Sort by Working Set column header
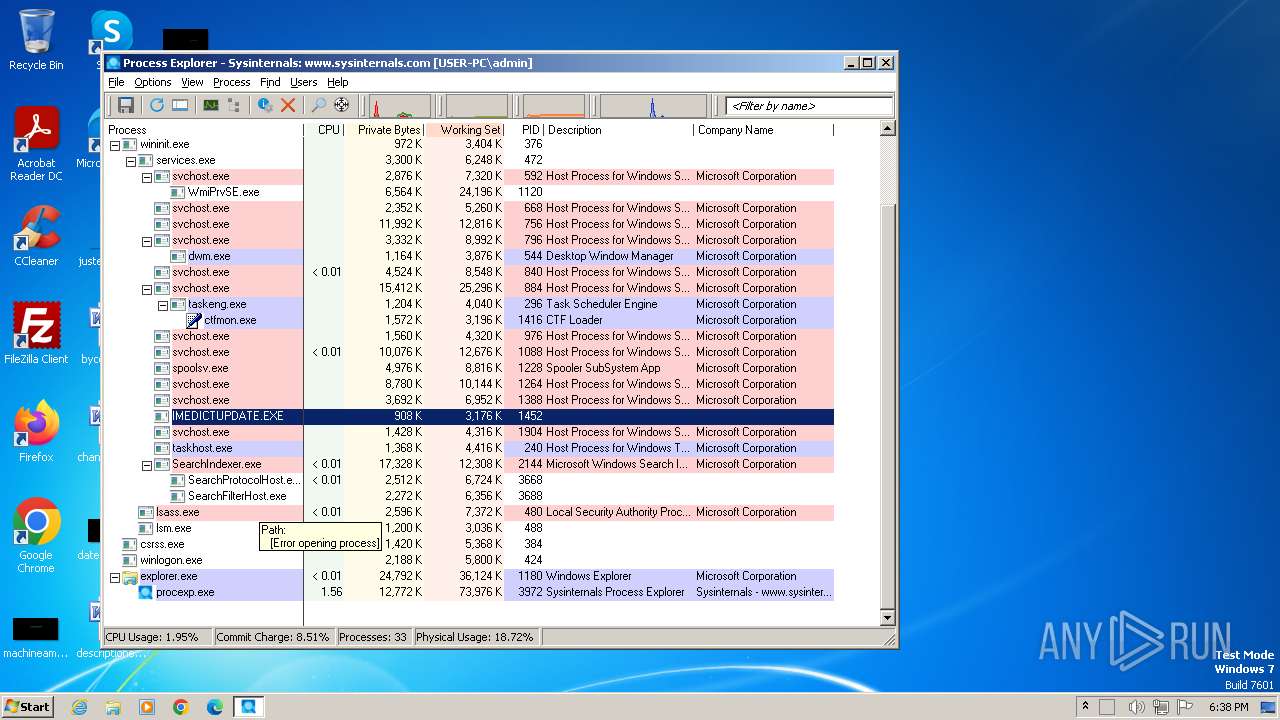This screenshot has width=1280, height=720. pyautogui.click(x=465, y=130)
